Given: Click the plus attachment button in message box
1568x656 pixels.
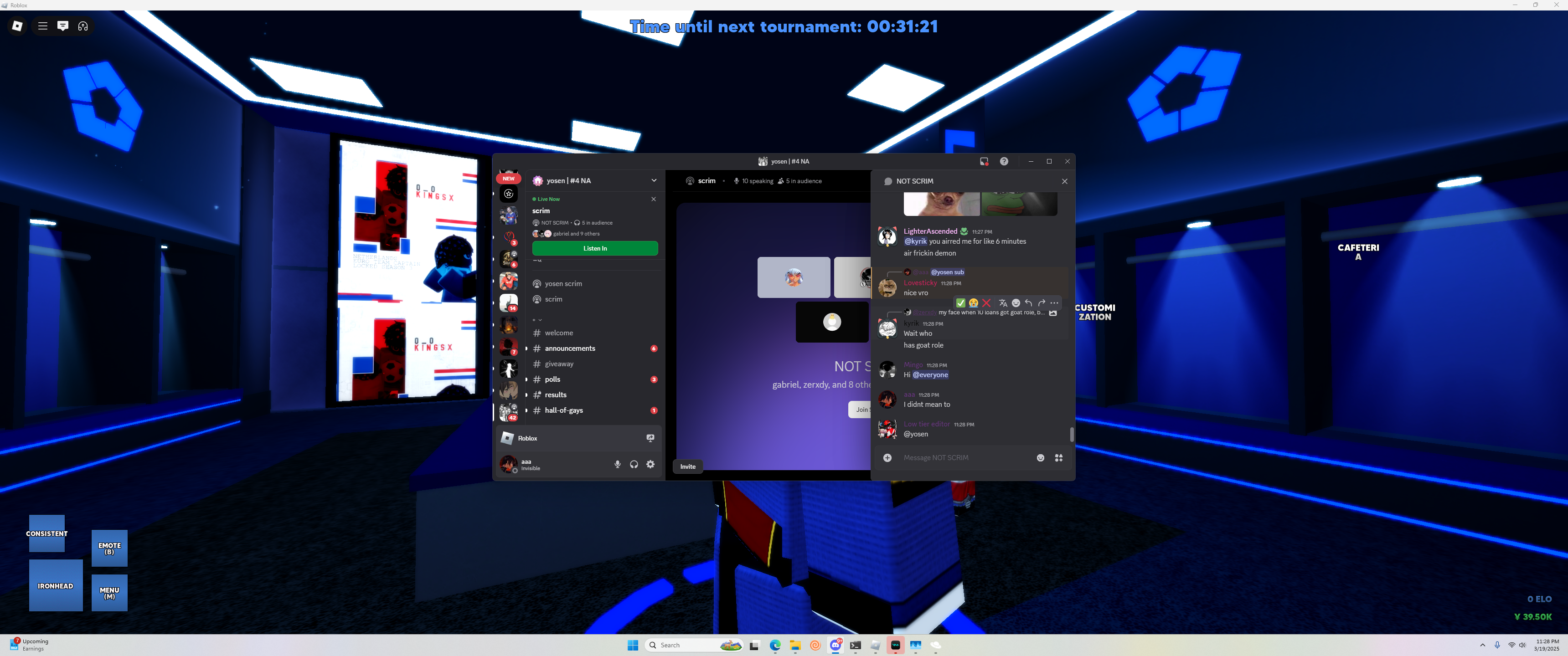Looking at the screenshot, I should pos(887,458).
